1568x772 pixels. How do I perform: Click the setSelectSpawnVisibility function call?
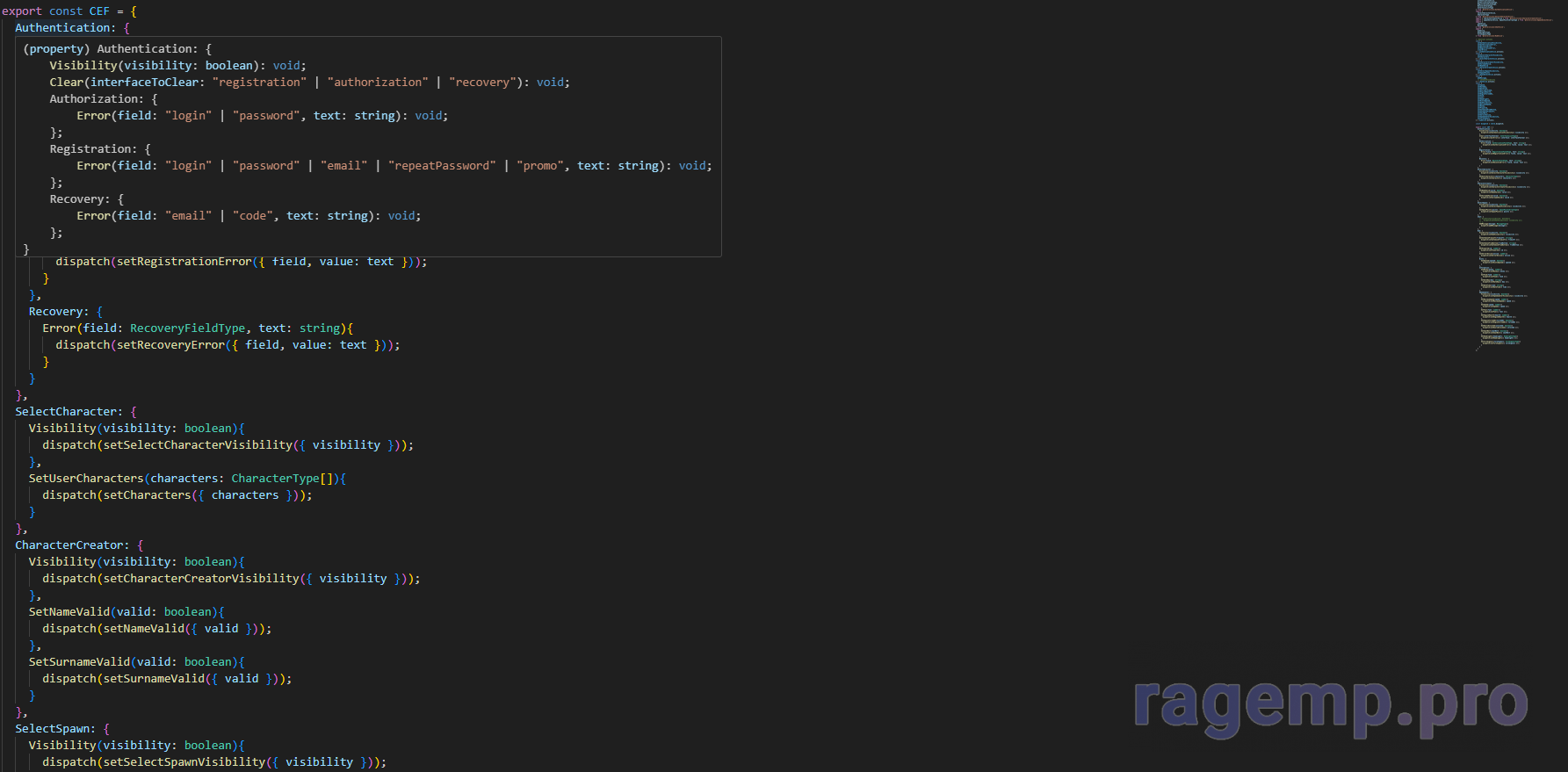184,762
